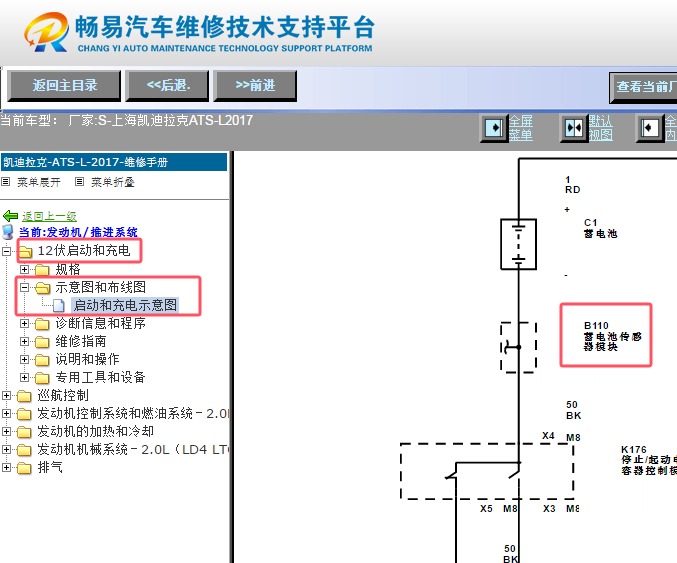Expand all menus via 菜单展开
677x563 pixels.
(x=39, y=182)
